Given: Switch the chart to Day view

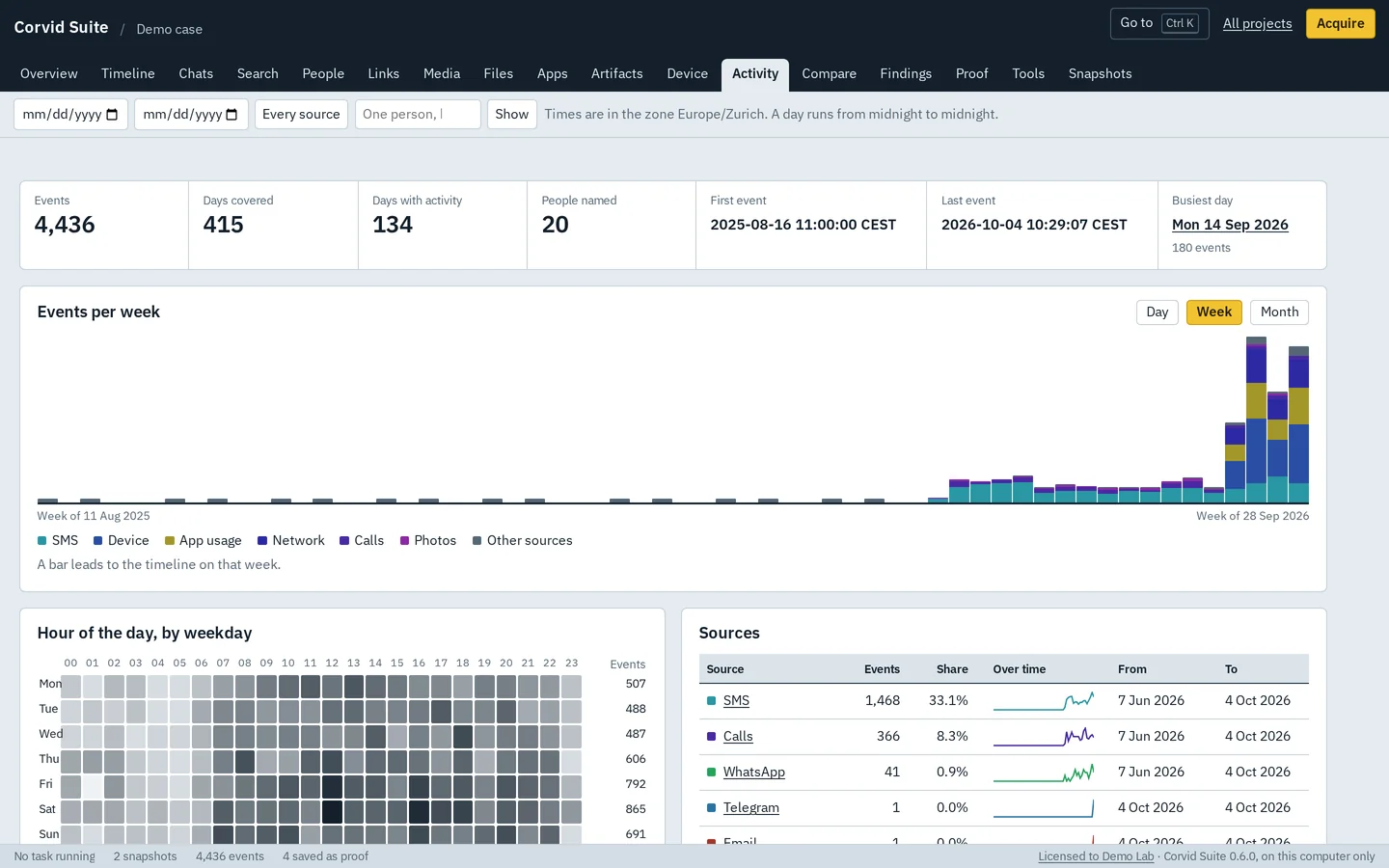Looking at the screenshot, I should coord(1157,312).
